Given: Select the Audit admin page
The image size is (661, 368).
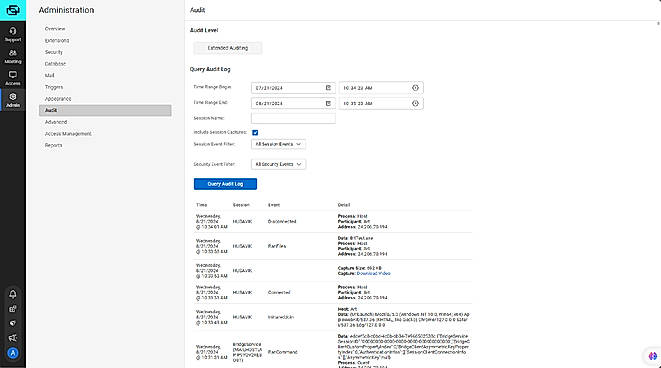Looking at the screenshot, I should click(x=105, y=110).
